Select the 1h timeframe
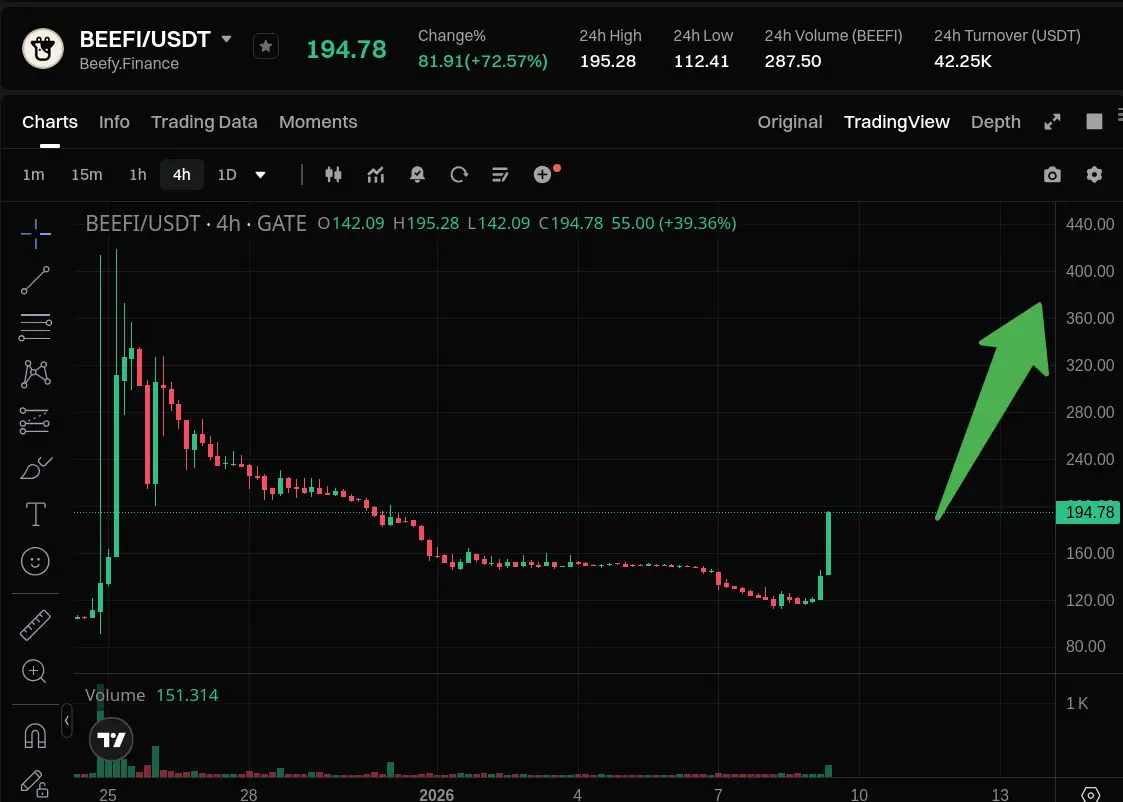The height and width of the screenshot is (802, 1123). pos(138,175)
